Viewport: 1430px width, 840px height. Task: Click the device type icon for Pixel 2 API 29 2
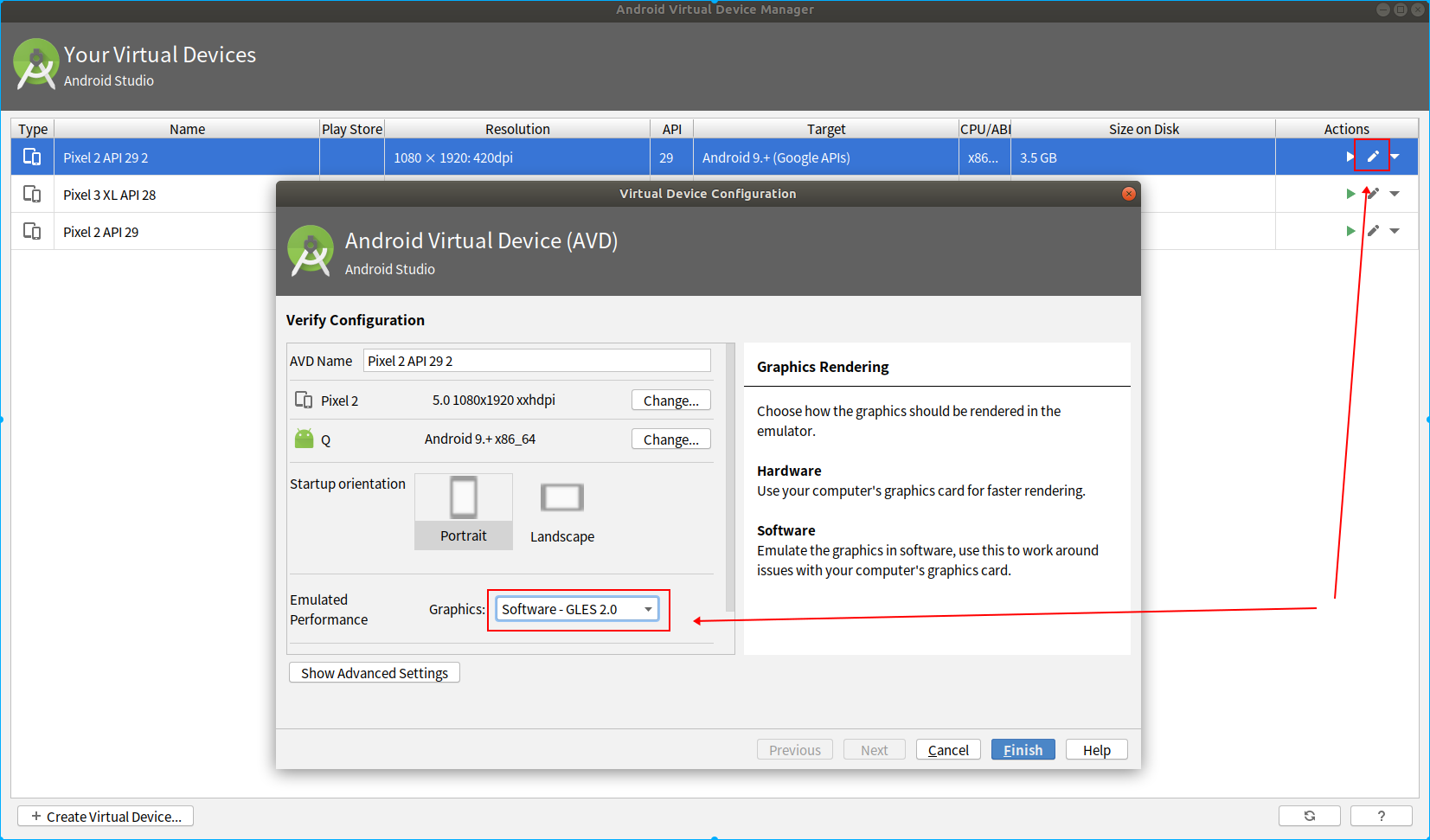[x=32, y=157]
